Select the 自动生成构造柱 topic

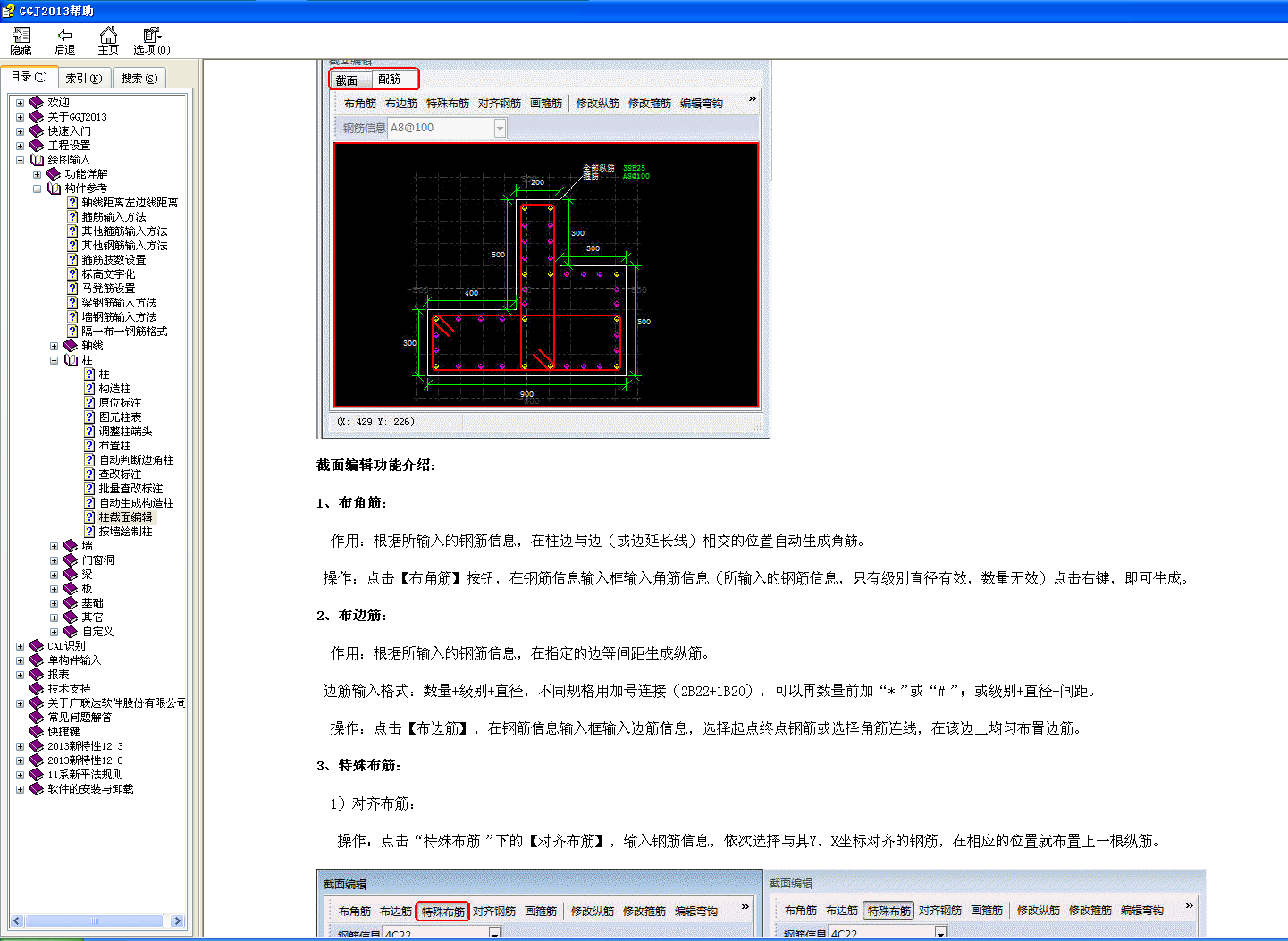(136, 503)
